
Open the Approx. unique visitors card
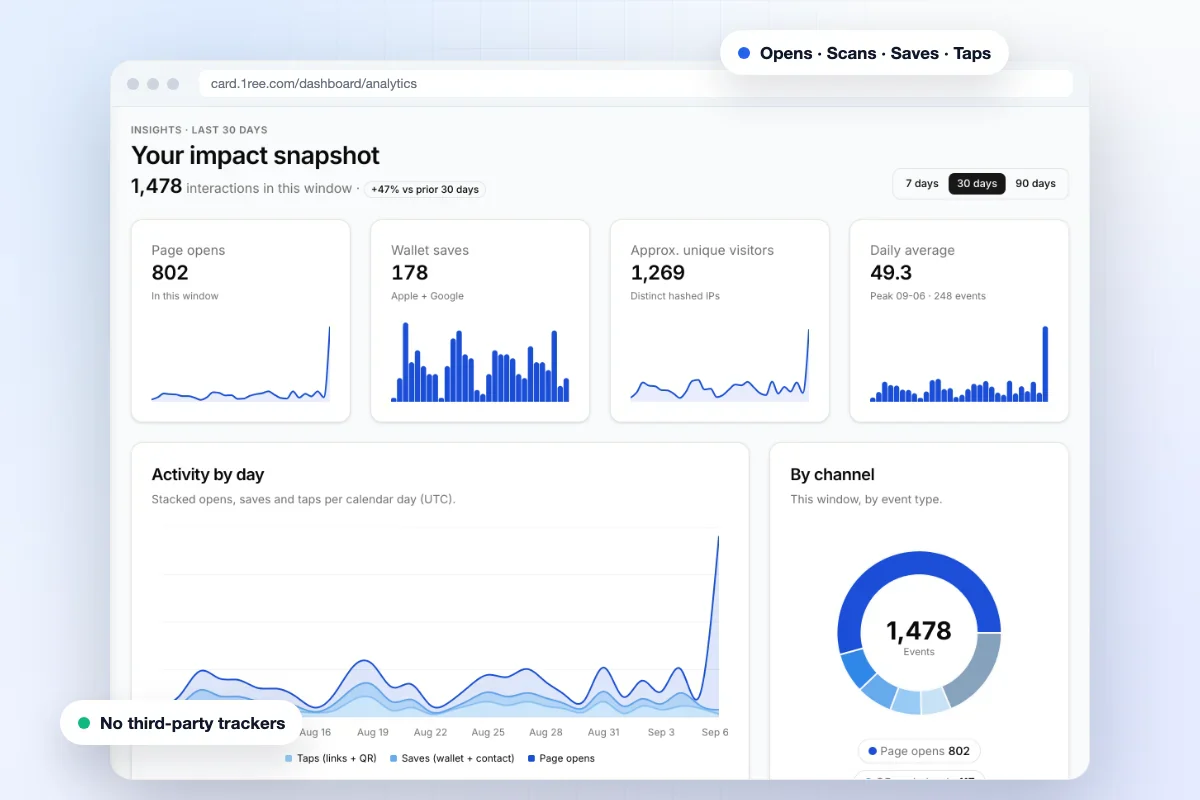coord(720,321)
